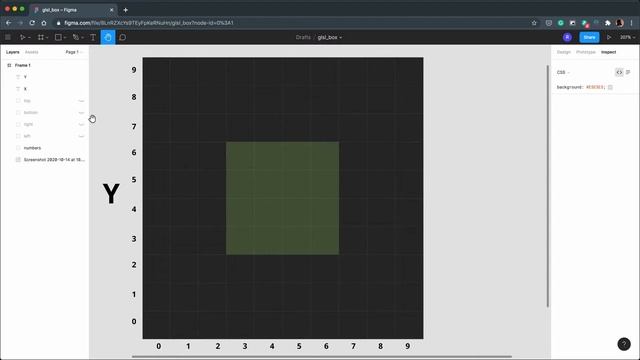Open Frame tool options dropdown arrow

pyautogui.click(x=47, y=38)
